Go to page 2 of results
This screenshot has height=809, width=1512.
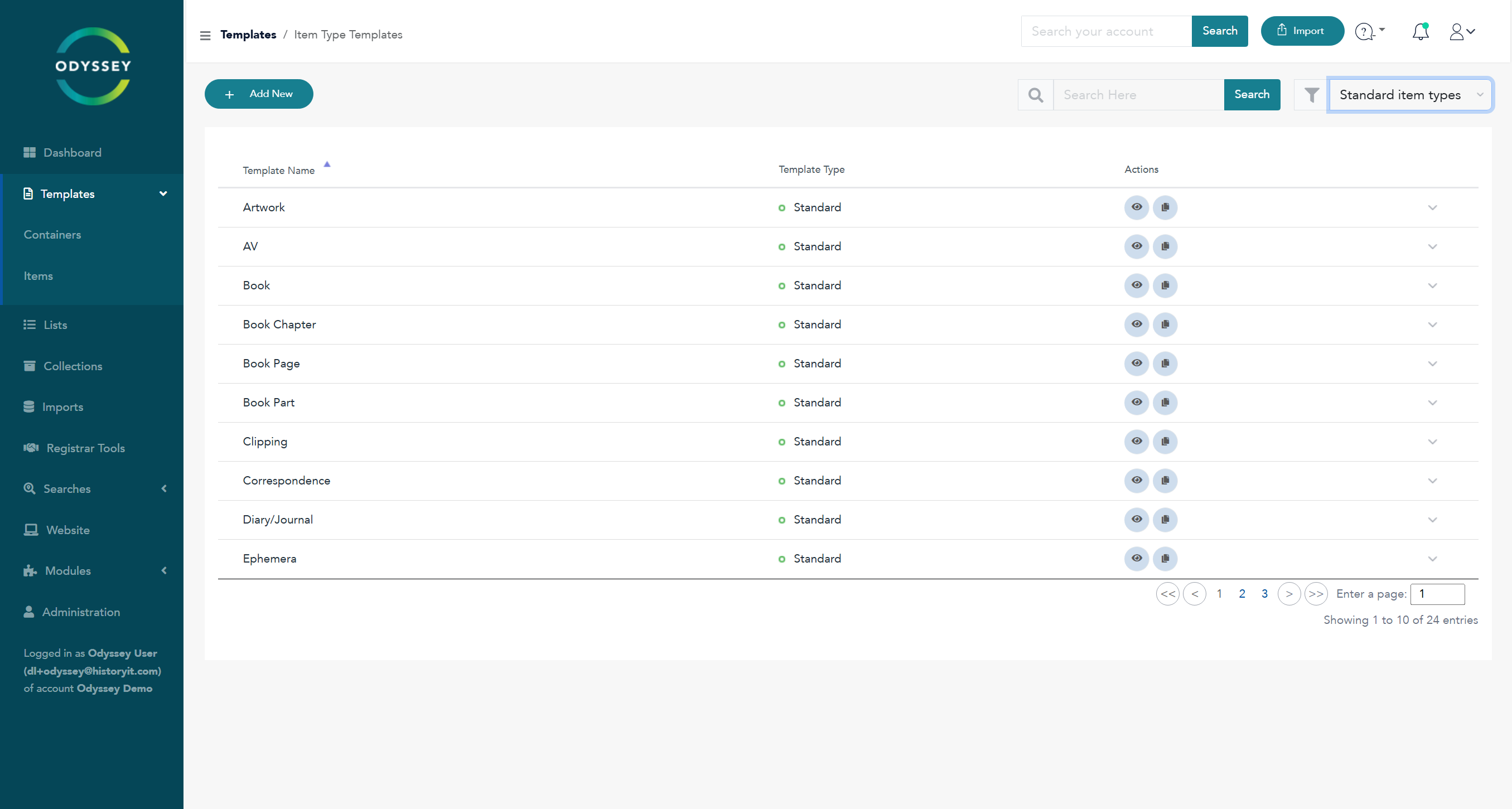pos(1242,594)
